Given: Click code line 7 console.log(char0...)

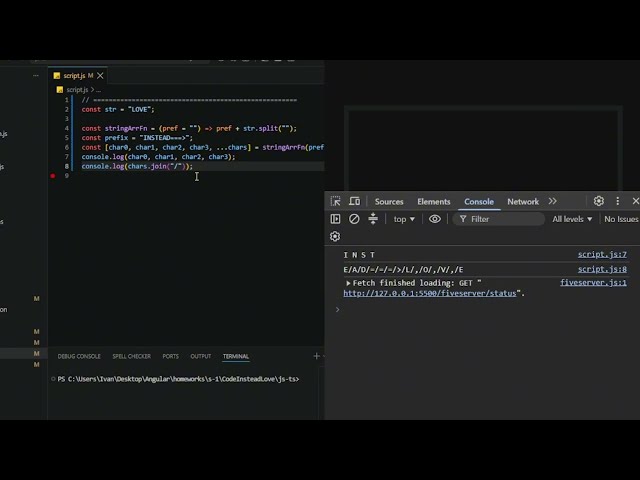Looking at the screenshot, I should (x=158, y=157).
